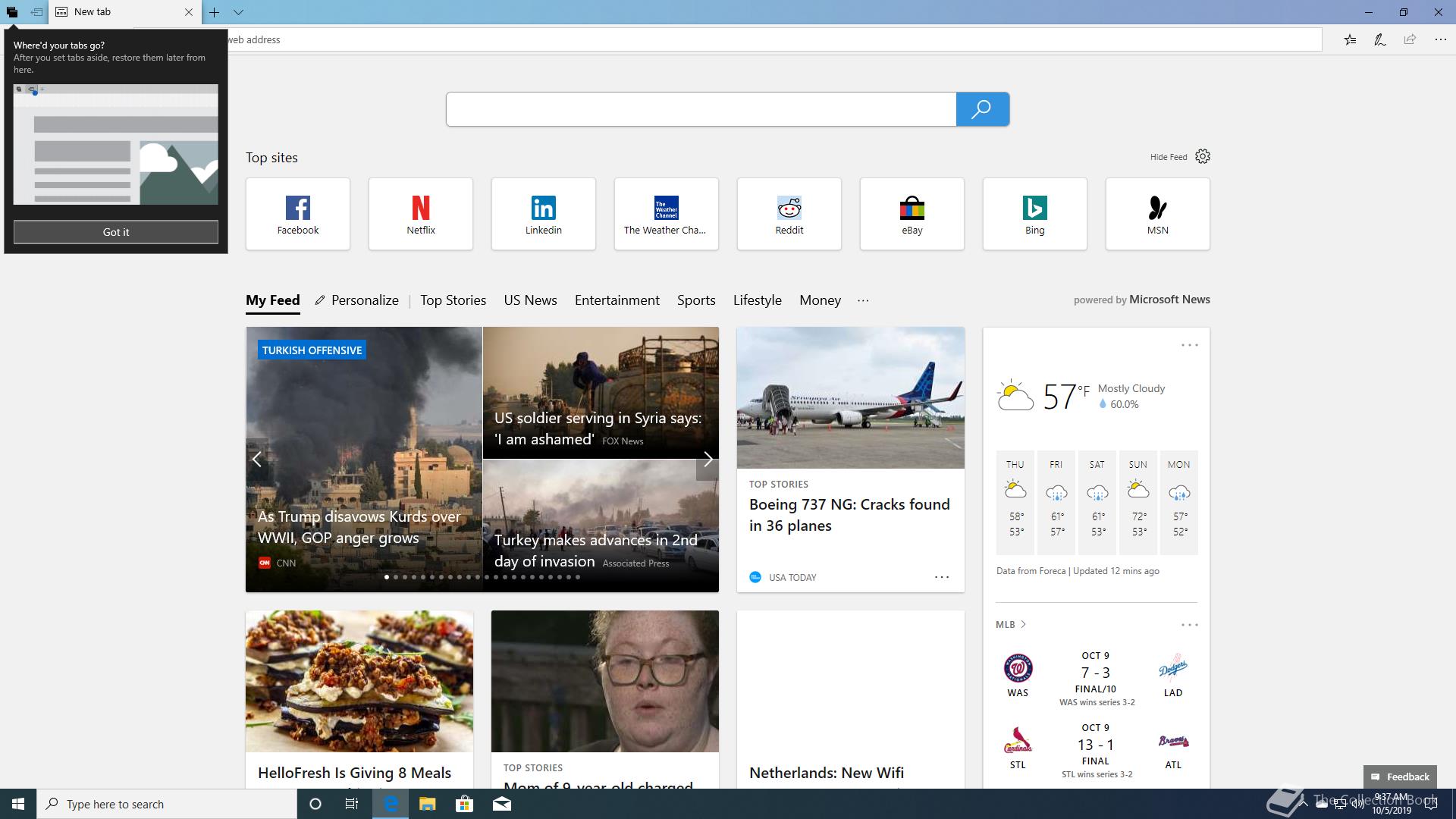The width and height of the screenshot is (1456, 819).
Task: Open Netherlands New Wifi article
Action: coord(851,699)
